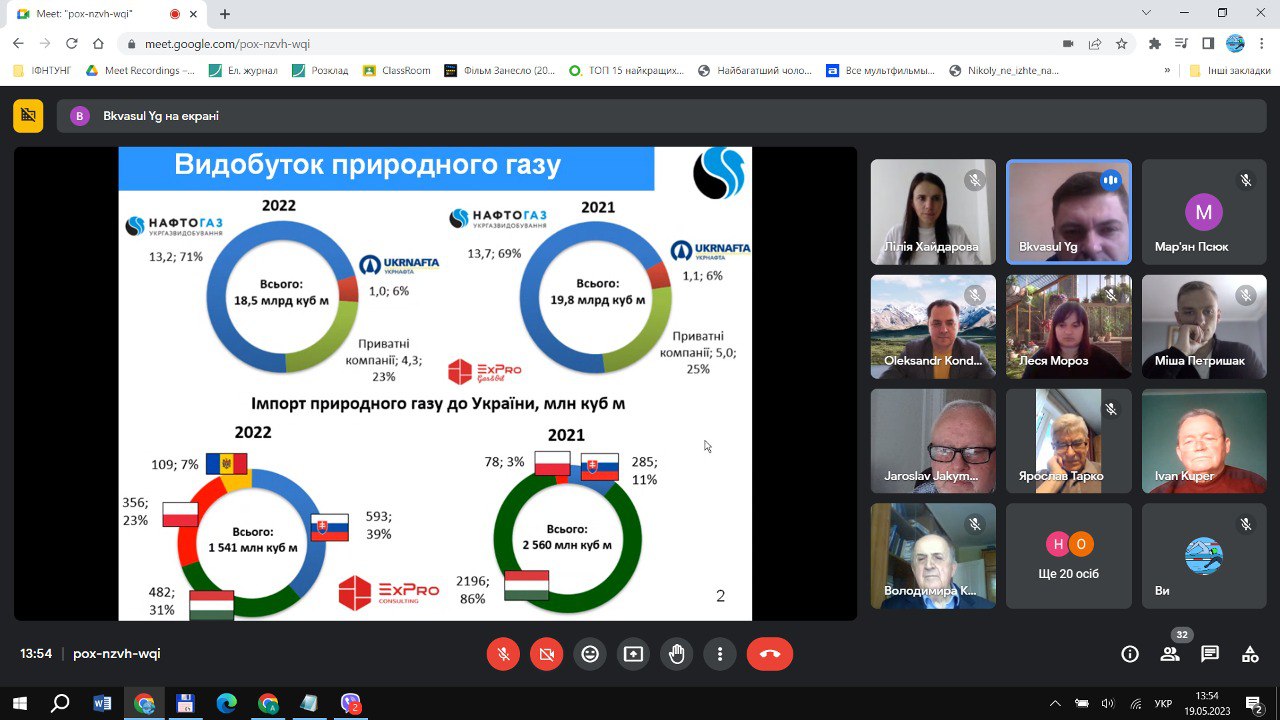The width and height of the screenshot is (1280, 720).
Task: Click the Present now screen-share icon
Action: pos(633,654)
